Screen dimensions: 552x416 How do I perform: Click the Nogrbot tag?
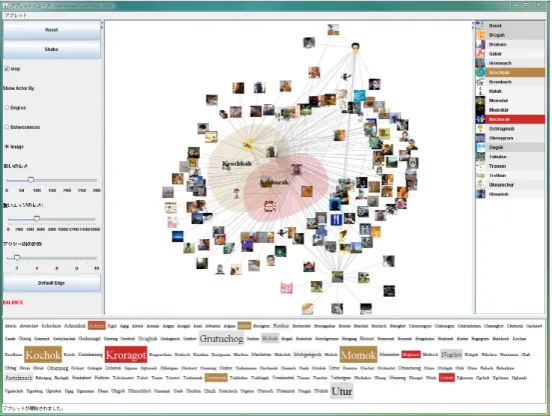pos(451,354)
